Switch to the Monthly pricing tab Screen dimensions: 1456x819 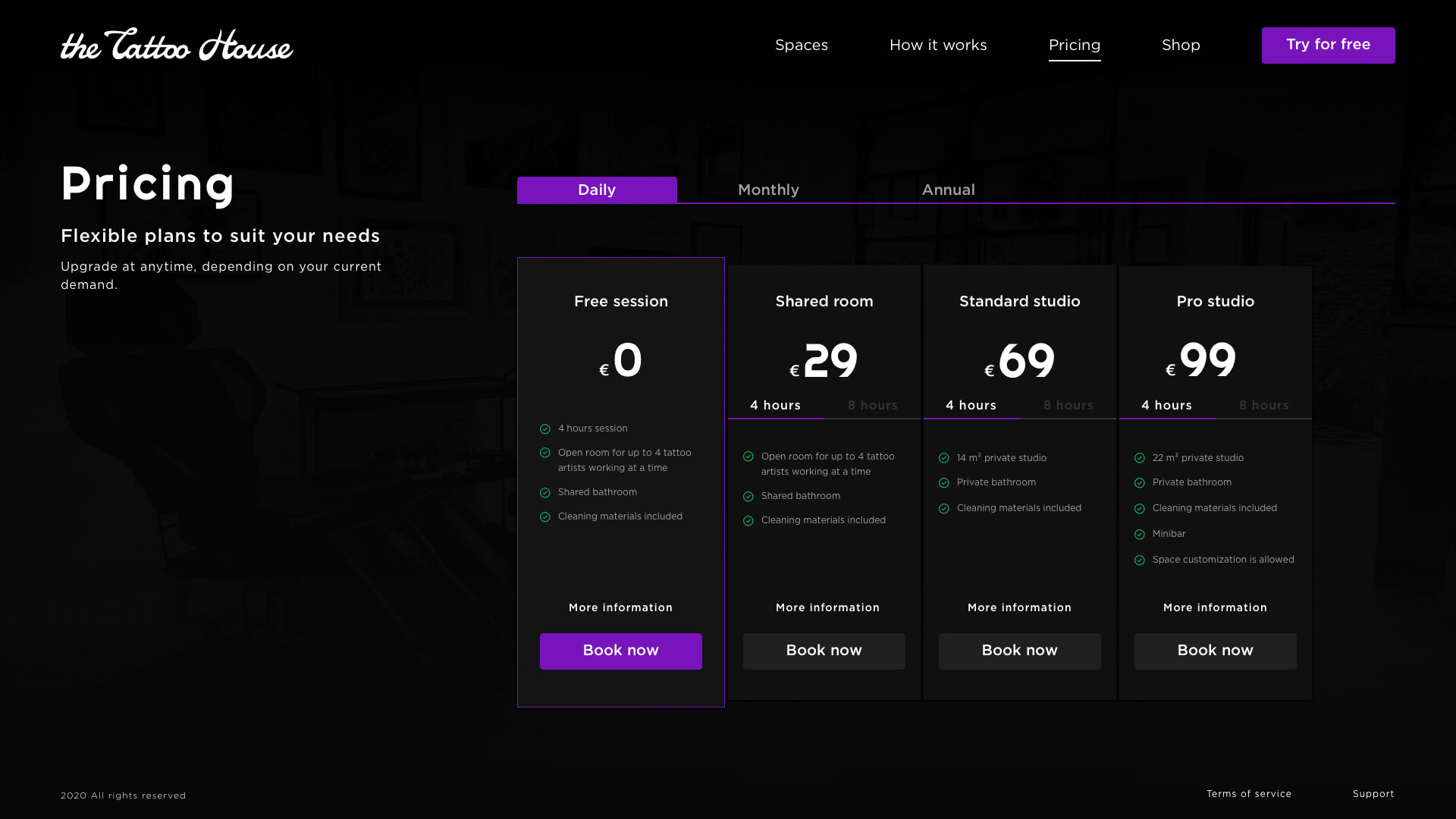pos(768,190)
